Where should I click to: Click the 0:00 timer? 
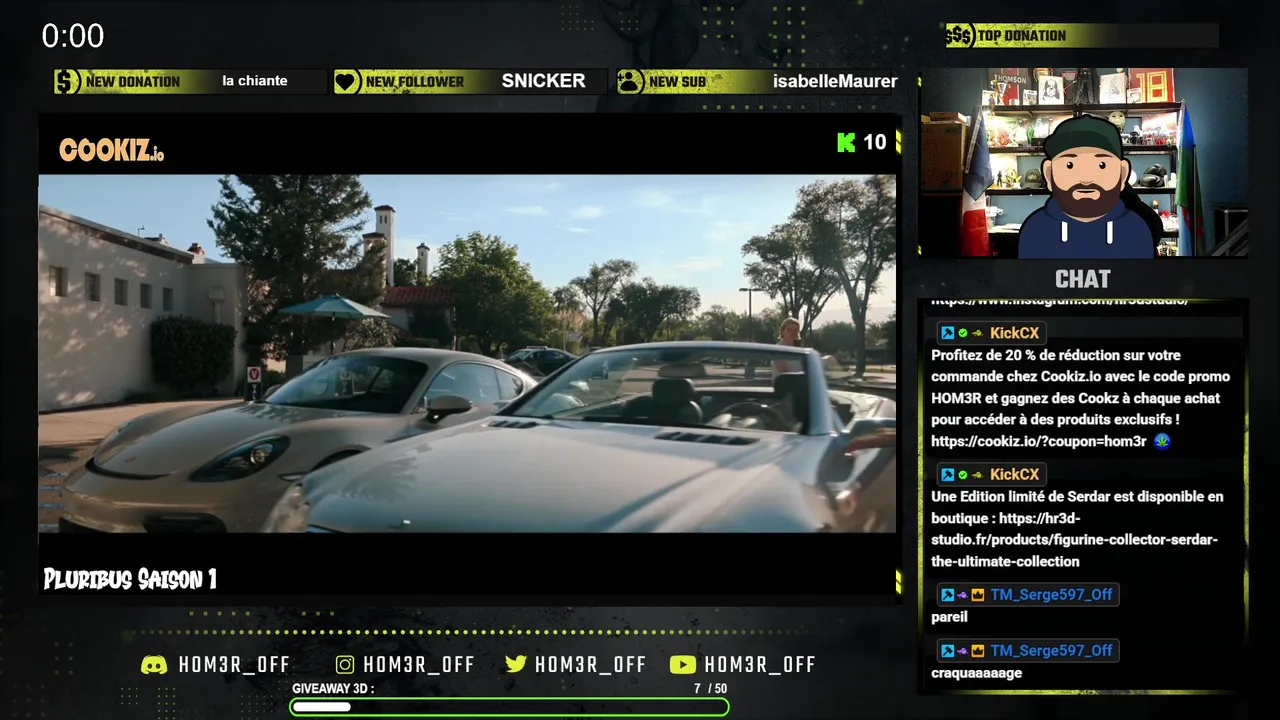click(73, 37)
